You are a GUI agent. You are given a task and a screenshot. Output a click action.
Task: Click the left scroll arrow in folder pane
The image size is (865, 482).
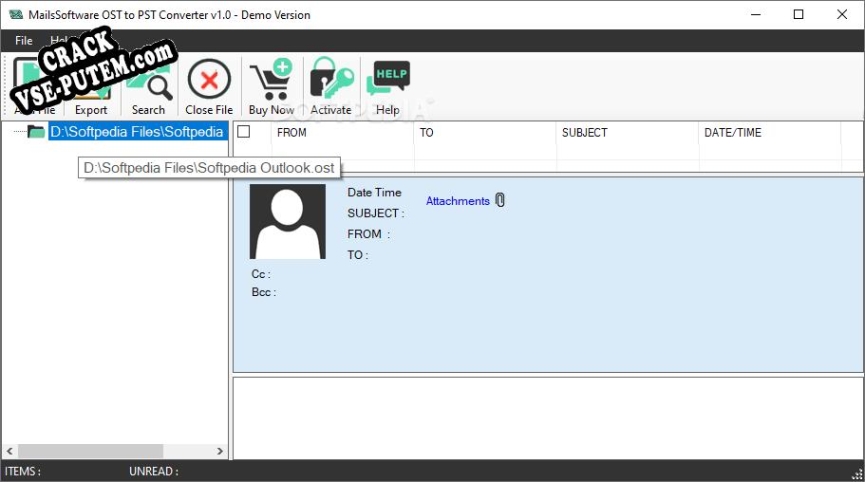[9, 451]
